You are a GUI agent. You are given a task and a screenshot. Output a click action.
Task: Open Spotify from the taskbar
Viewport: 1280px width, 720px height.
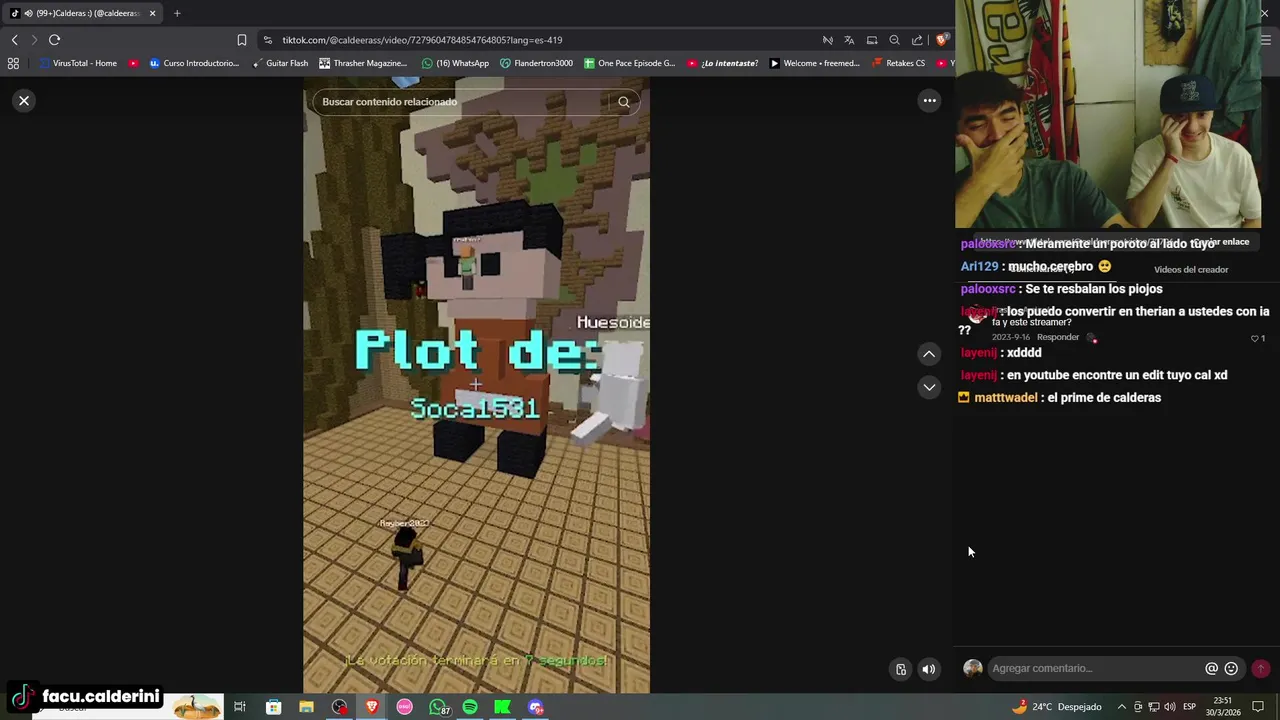pyautogui.click(x=470, y=707)
